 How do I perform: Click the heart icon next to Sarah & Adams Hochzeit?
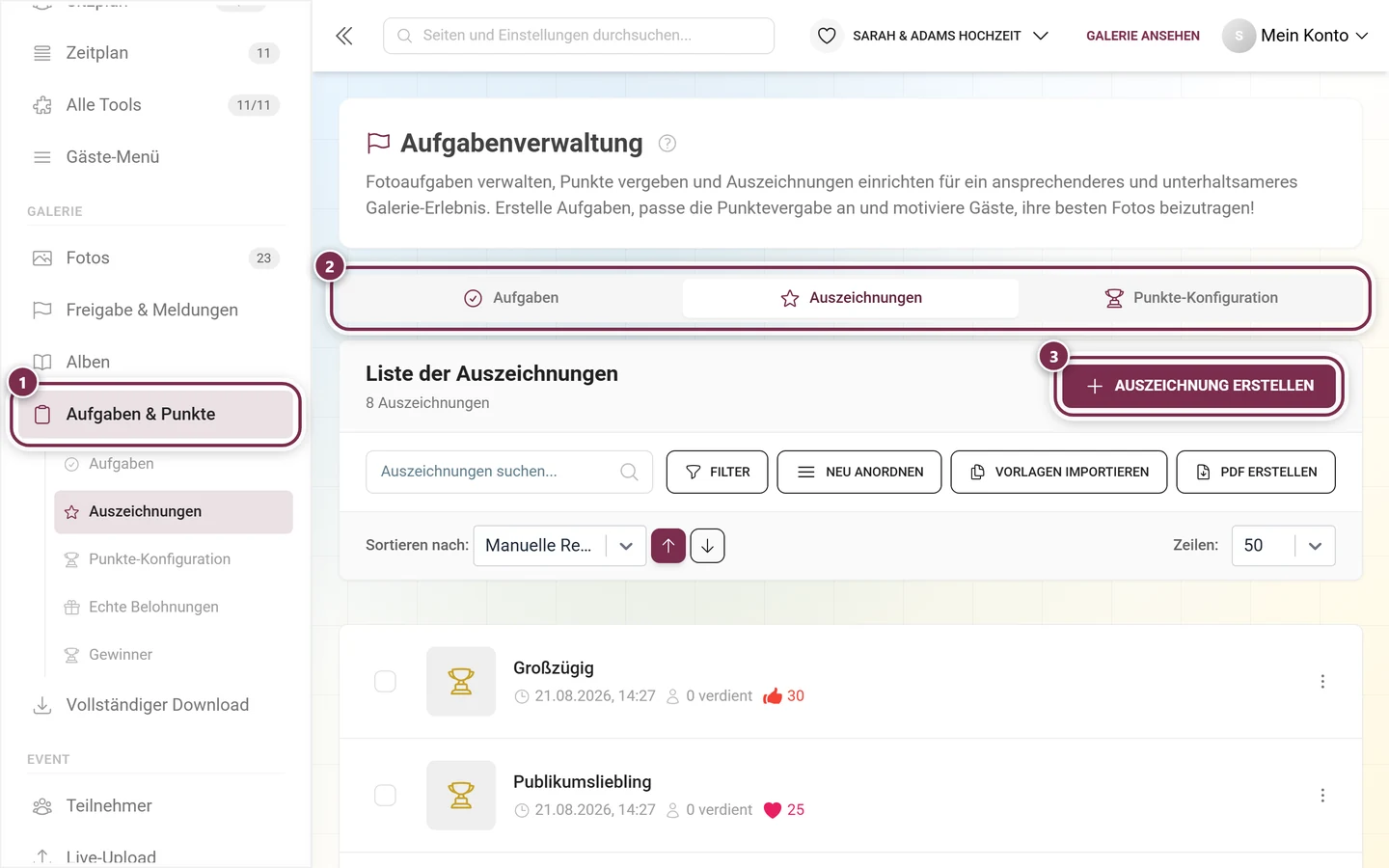(827, 36)
